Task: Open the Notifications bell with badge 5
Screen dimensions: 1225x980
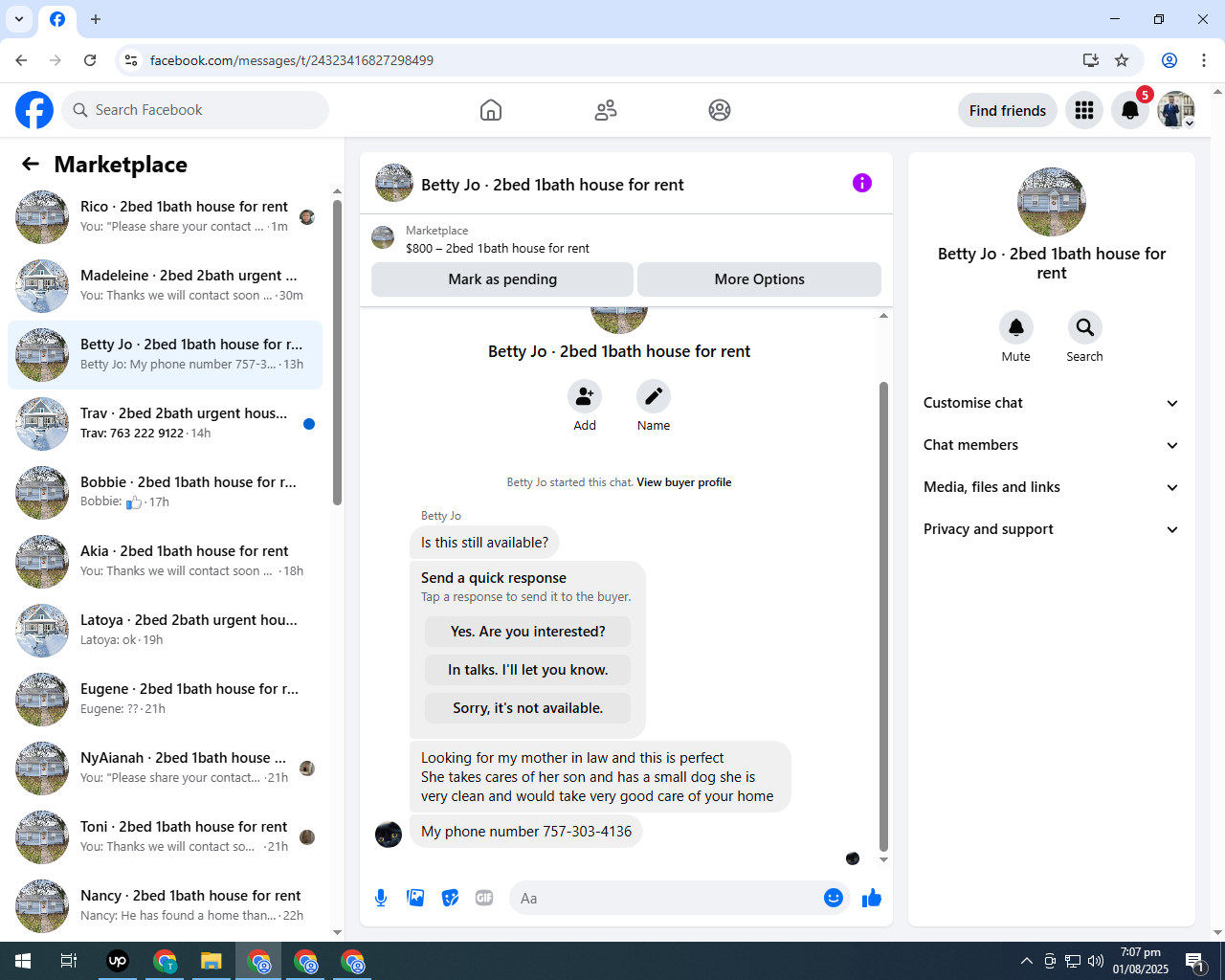Action: [x=1130, y=110]
